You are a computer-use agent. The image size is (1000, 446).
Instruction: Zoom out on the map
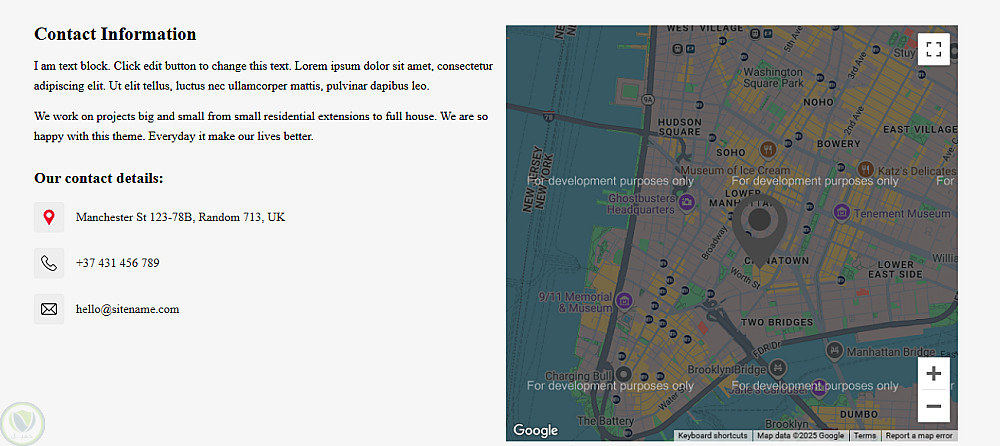(934, 406)
